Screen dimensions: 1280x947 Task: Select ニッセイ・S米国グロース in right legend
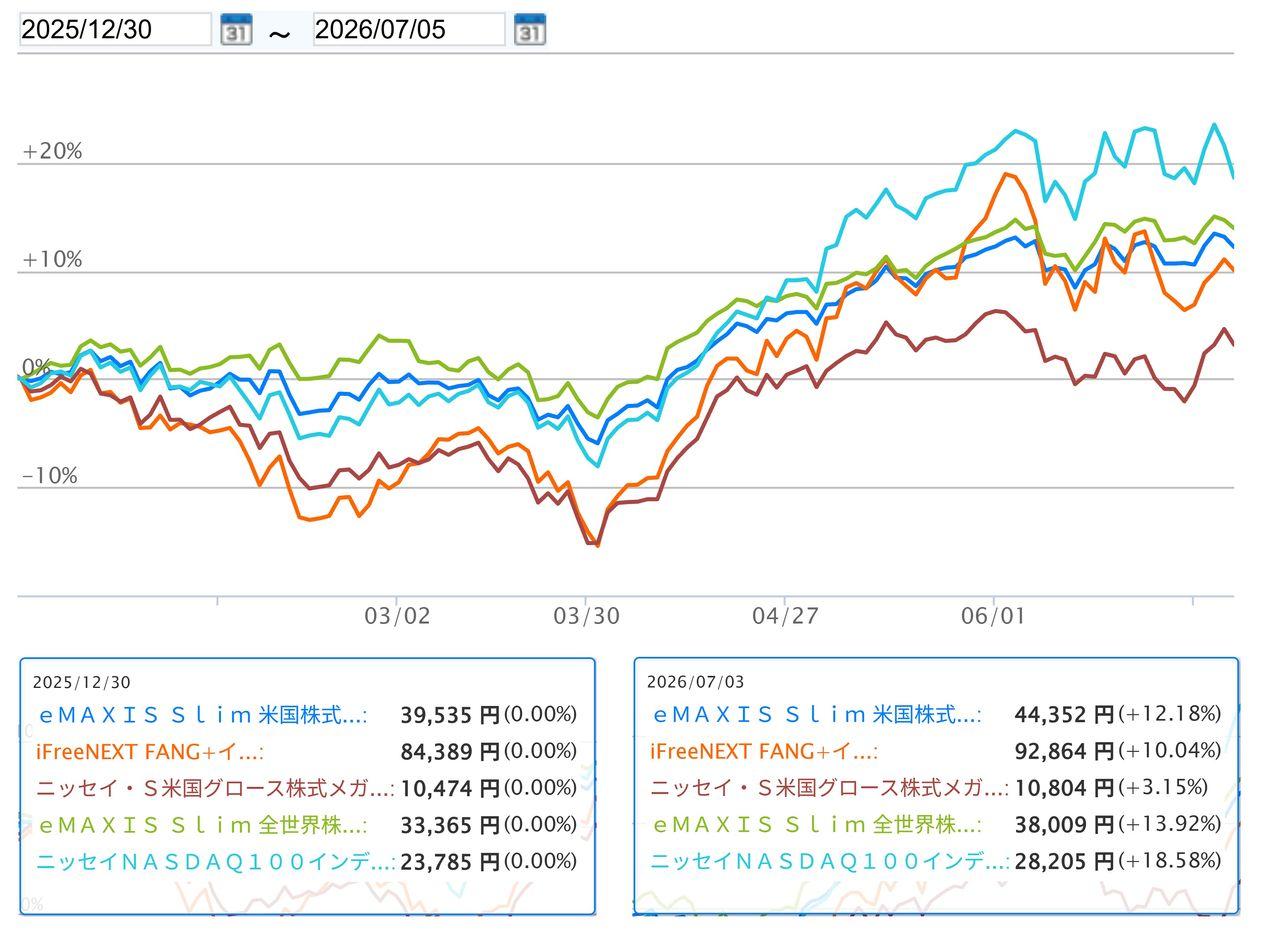click(830, 788)
